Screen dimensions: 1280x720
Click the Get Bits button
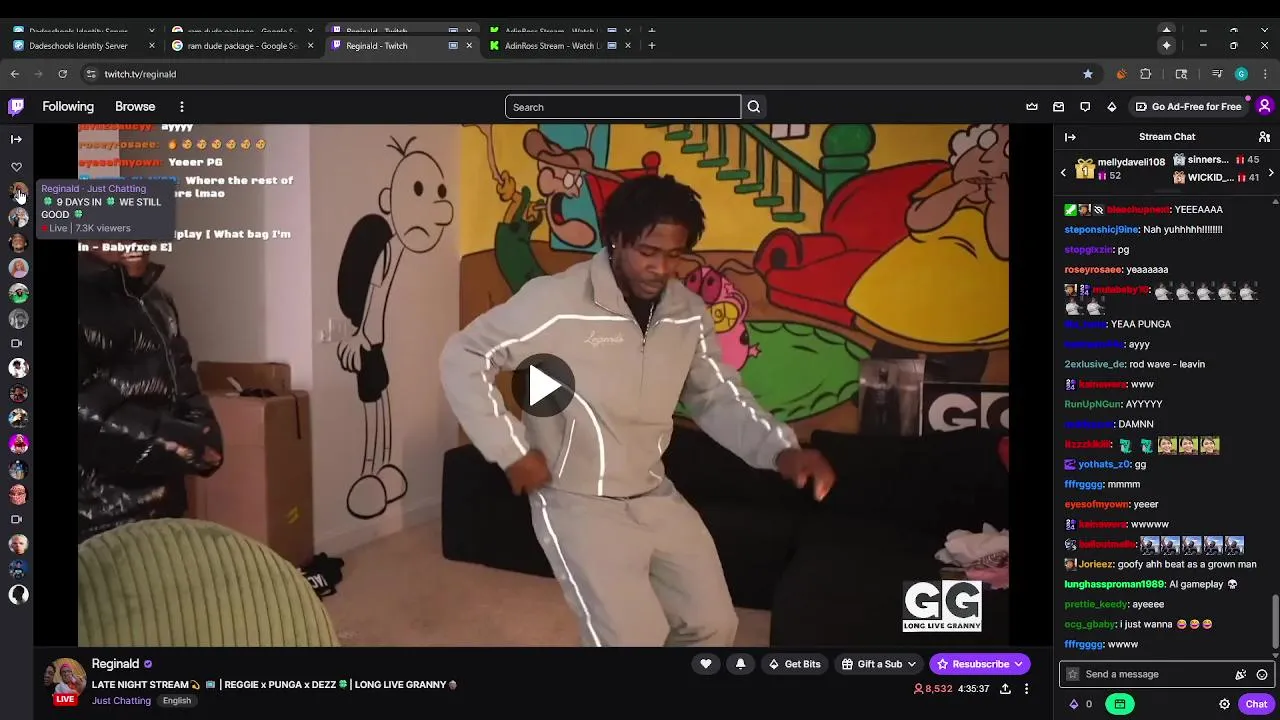[x=794, y=664]
